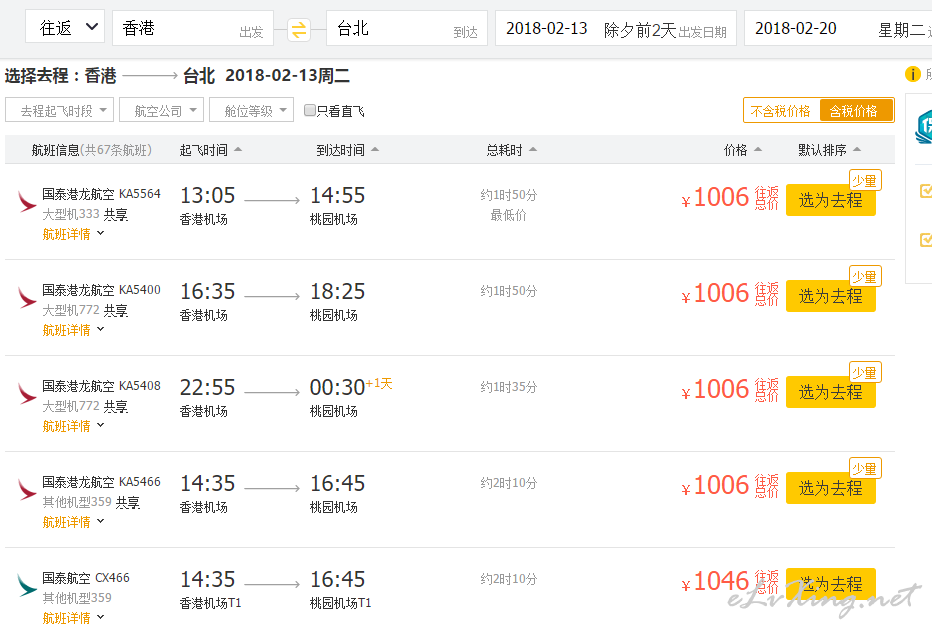Image resolution: width=932 pixels, height=631 pixels.
Task: Click 往返总价 label on KA5466 price
Action: tap(766, 486)
